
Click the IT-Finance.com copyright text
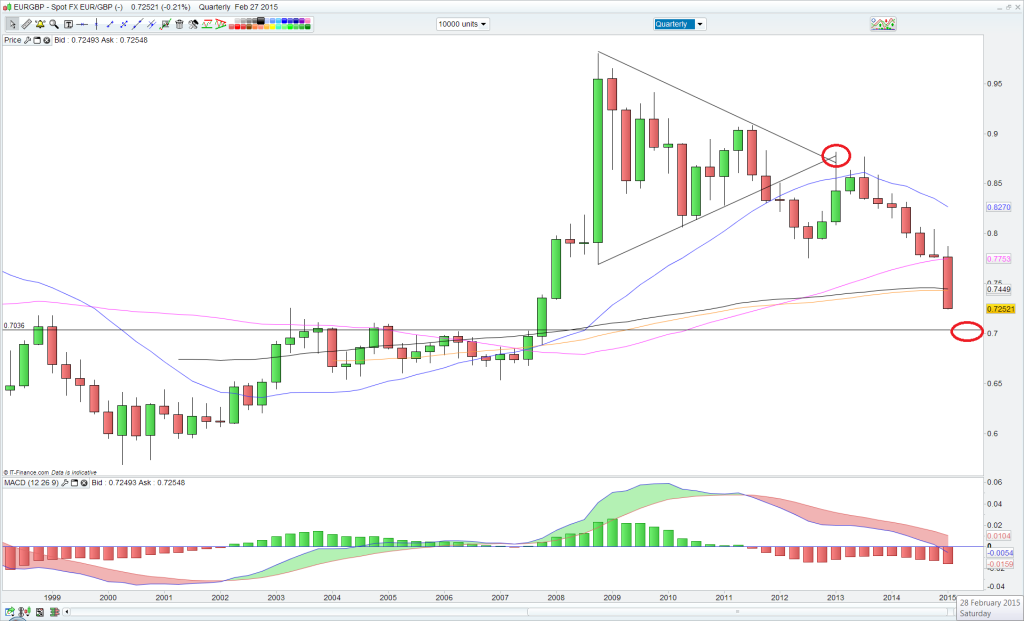[x=50, y=472]
